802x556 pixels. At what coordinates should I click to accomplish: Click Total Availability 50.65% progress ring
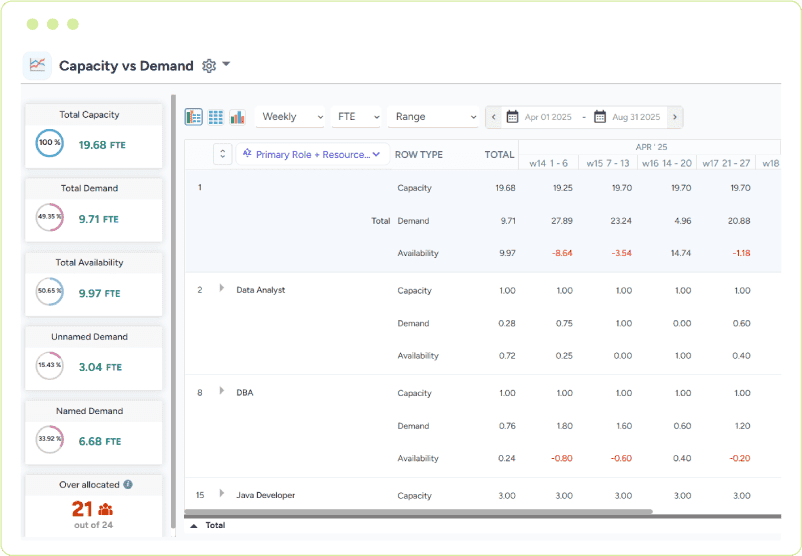tap(50, 291)
